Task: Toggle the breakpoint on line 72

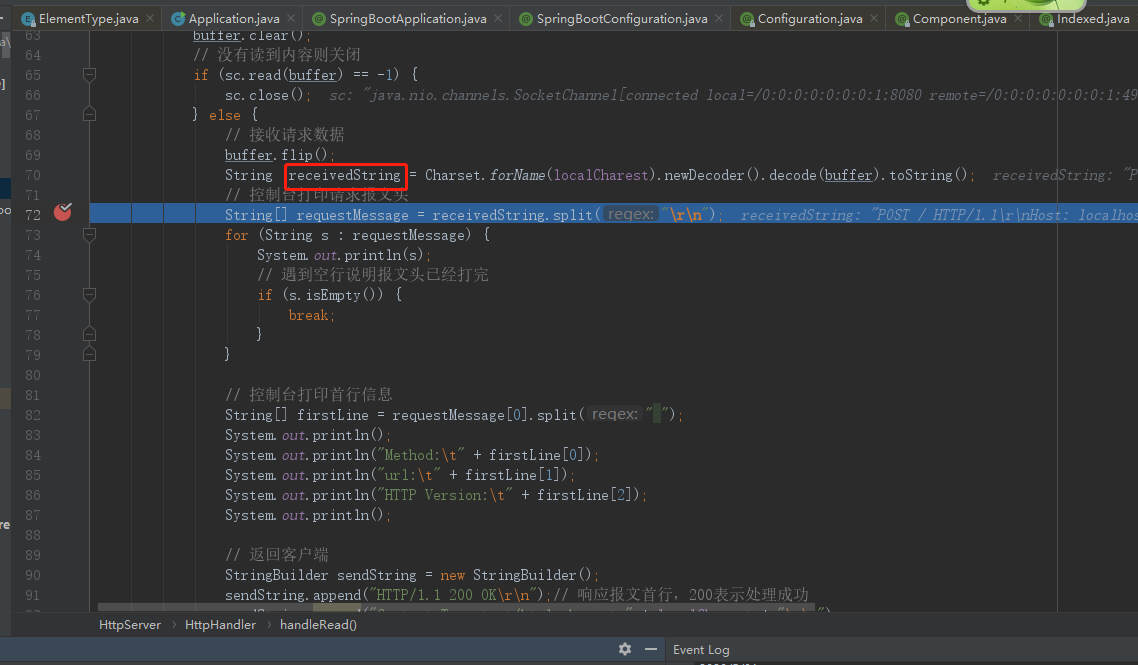Action: pyautogui.click(x=62, y=213)
